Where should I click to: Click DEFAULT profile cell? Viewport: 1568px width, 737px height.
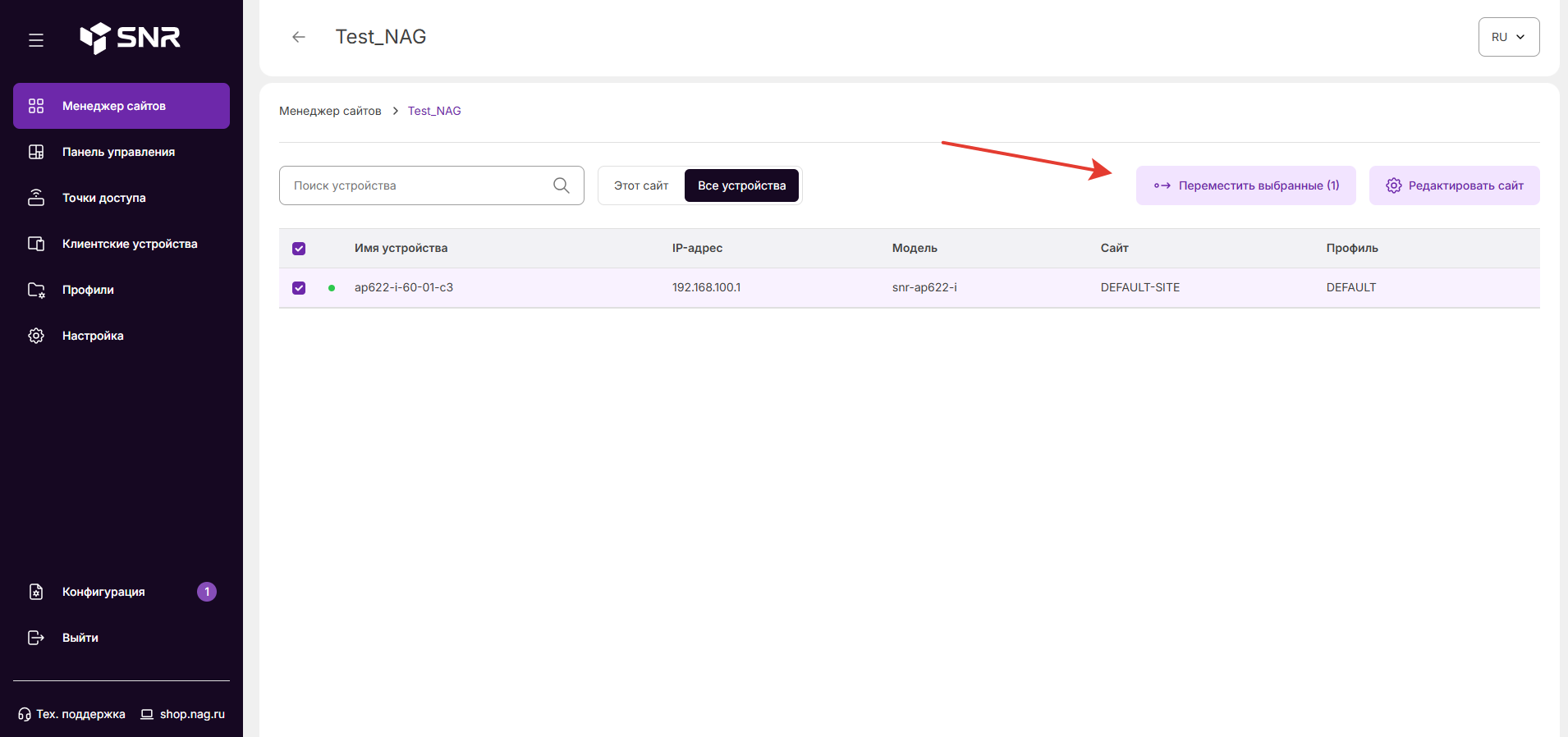(x=1351, y=288)
